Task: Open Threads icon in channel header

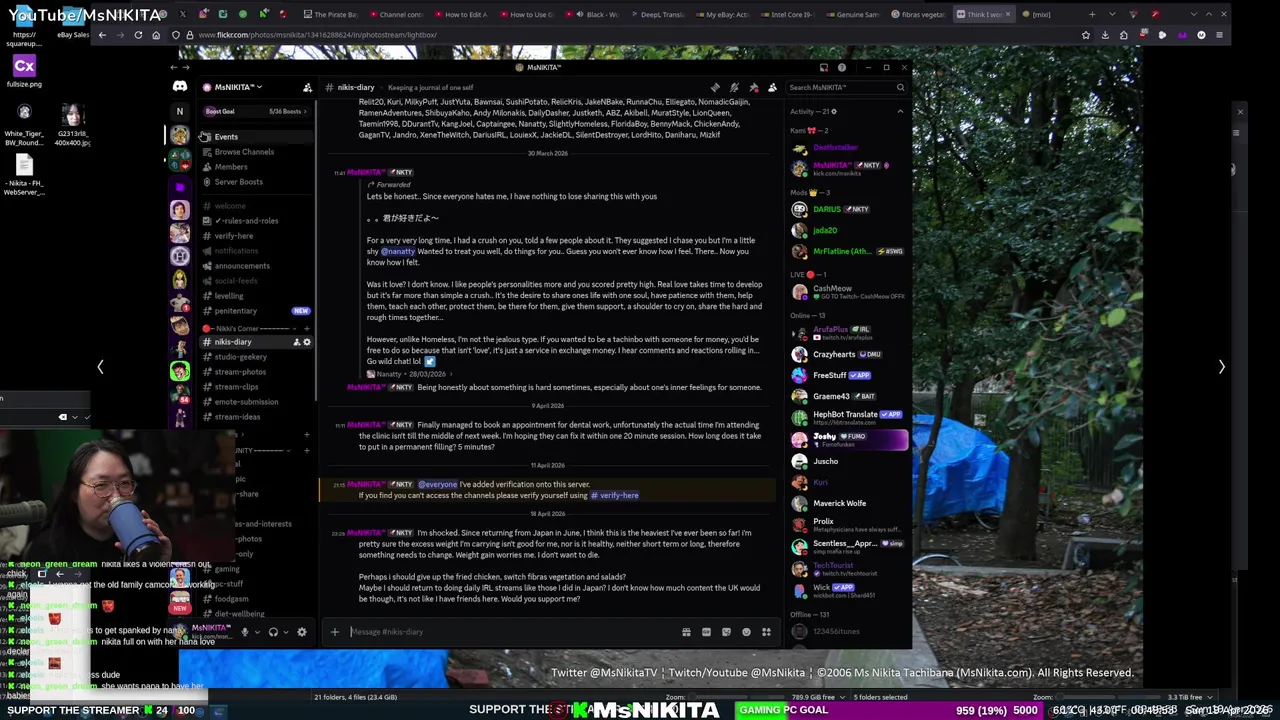Action: [x=715, y=87]
